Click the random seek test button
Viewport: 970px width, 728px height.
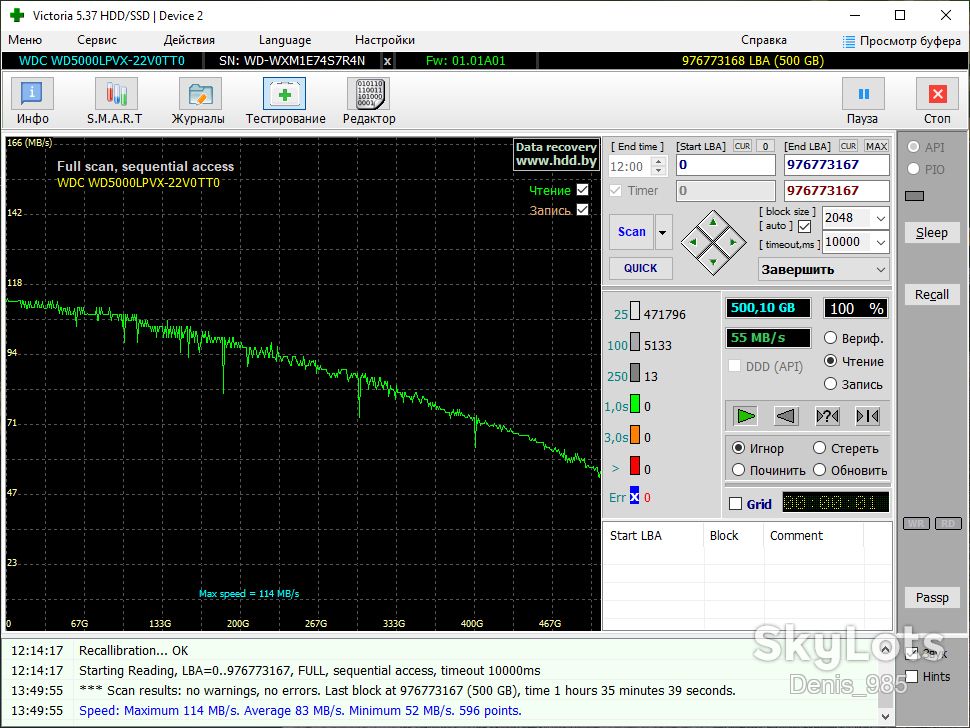[827, 416]
